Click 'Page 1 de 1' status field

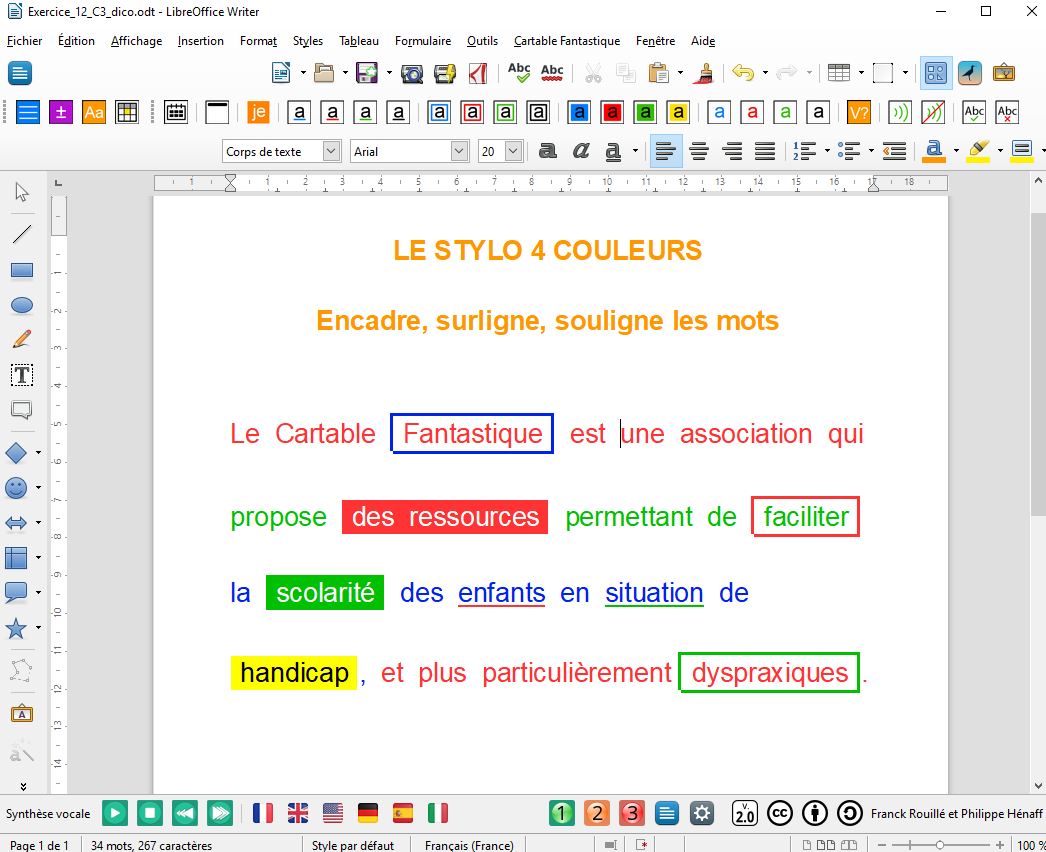[x=39, y=845]
